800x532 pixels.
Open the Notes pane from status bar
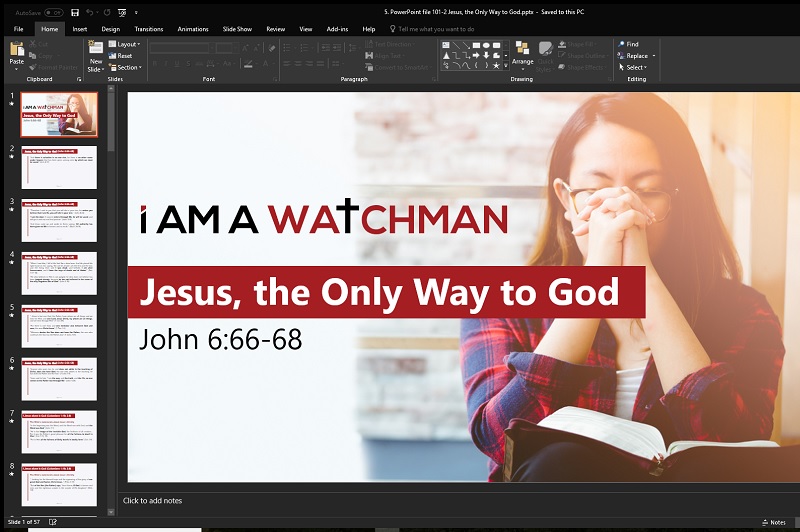pos(773,522)
